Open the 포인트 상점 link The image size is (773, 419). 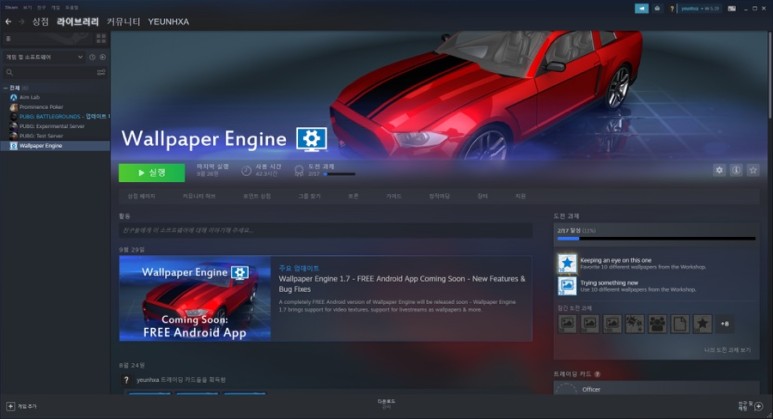(257, 196)
